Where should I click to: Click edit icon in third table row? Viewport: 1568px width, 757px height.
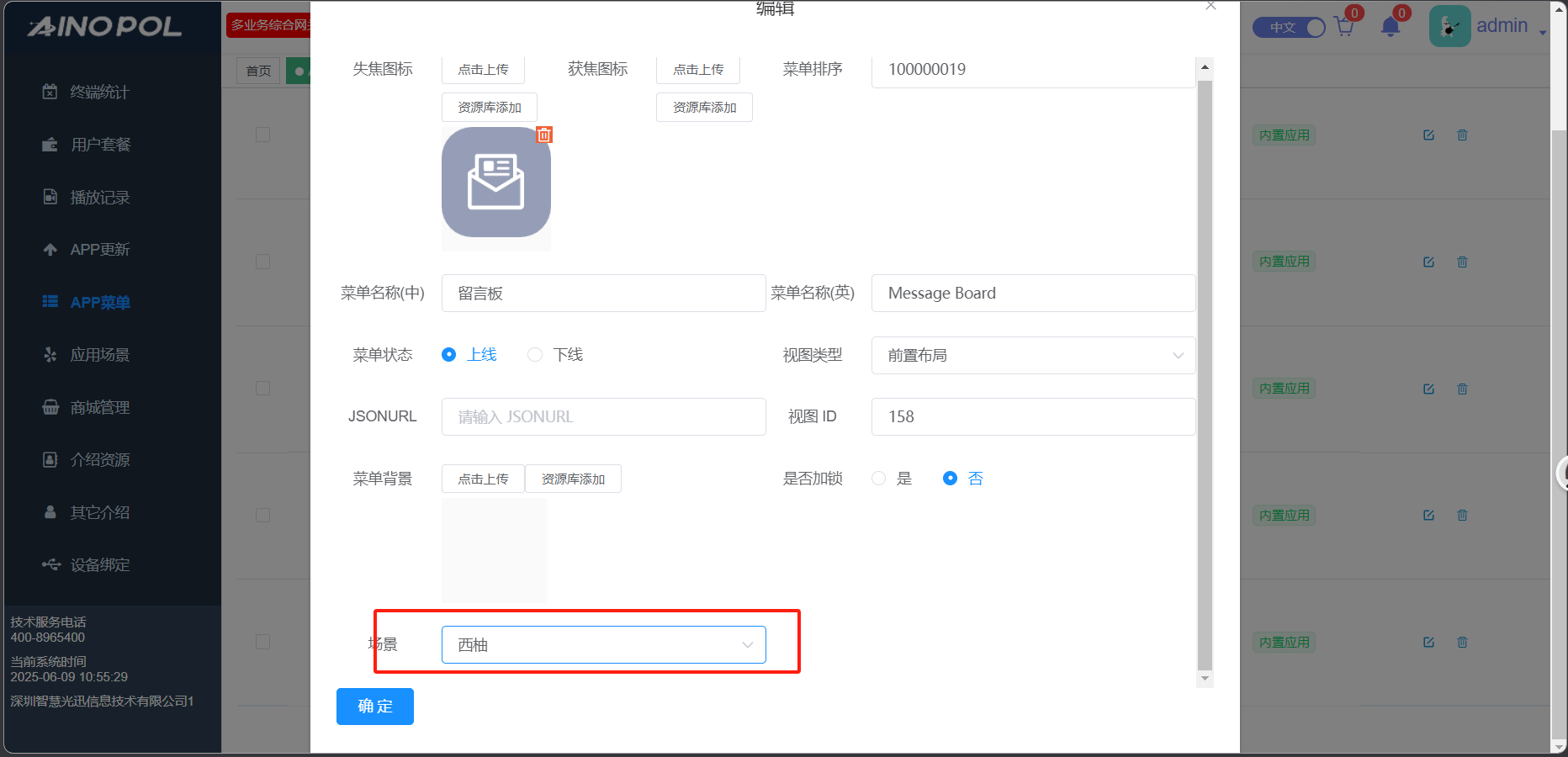[1428, 389]
